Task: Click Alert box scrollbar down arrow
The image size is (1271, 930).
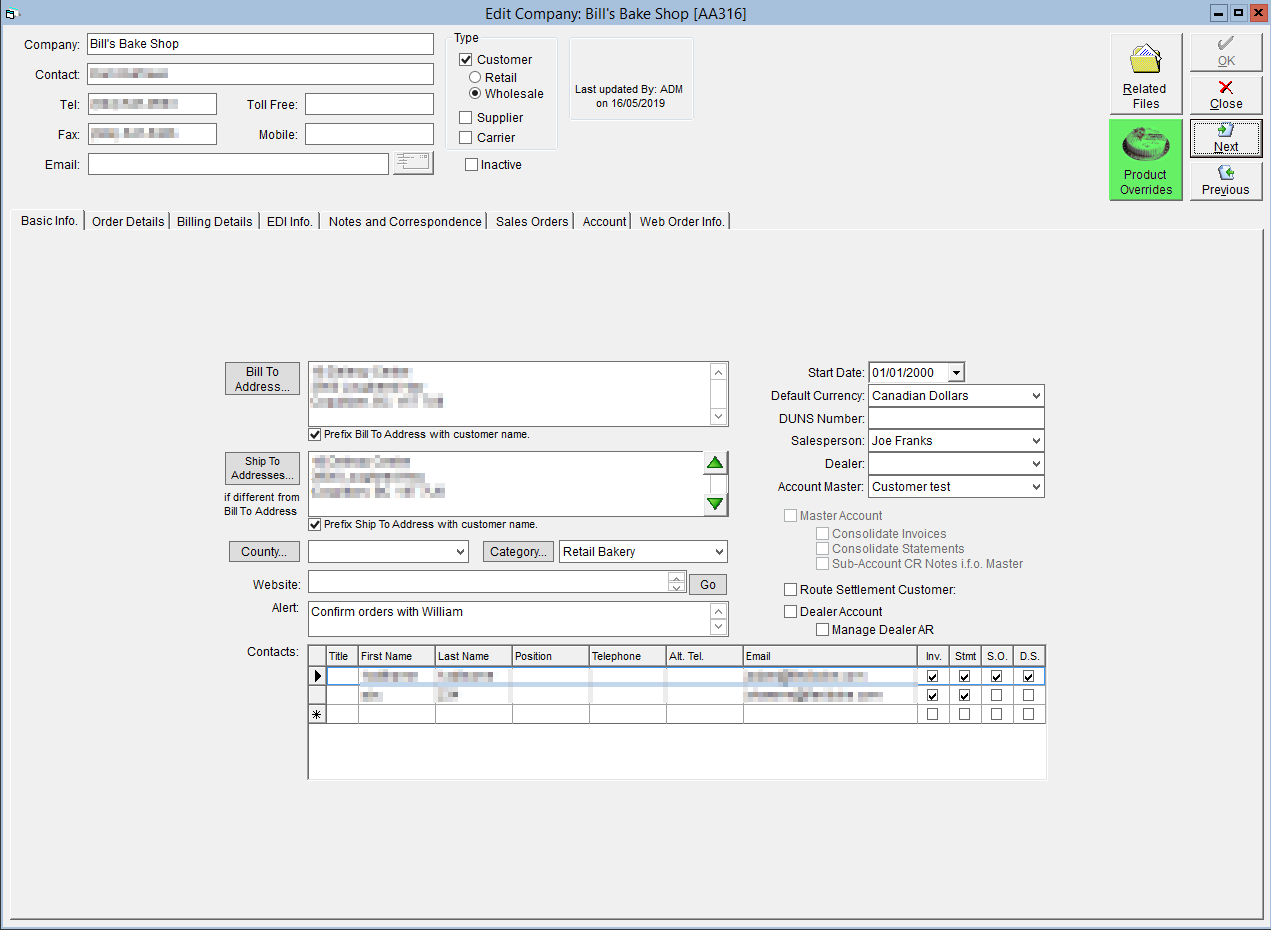Action: [x=719, y=627]
